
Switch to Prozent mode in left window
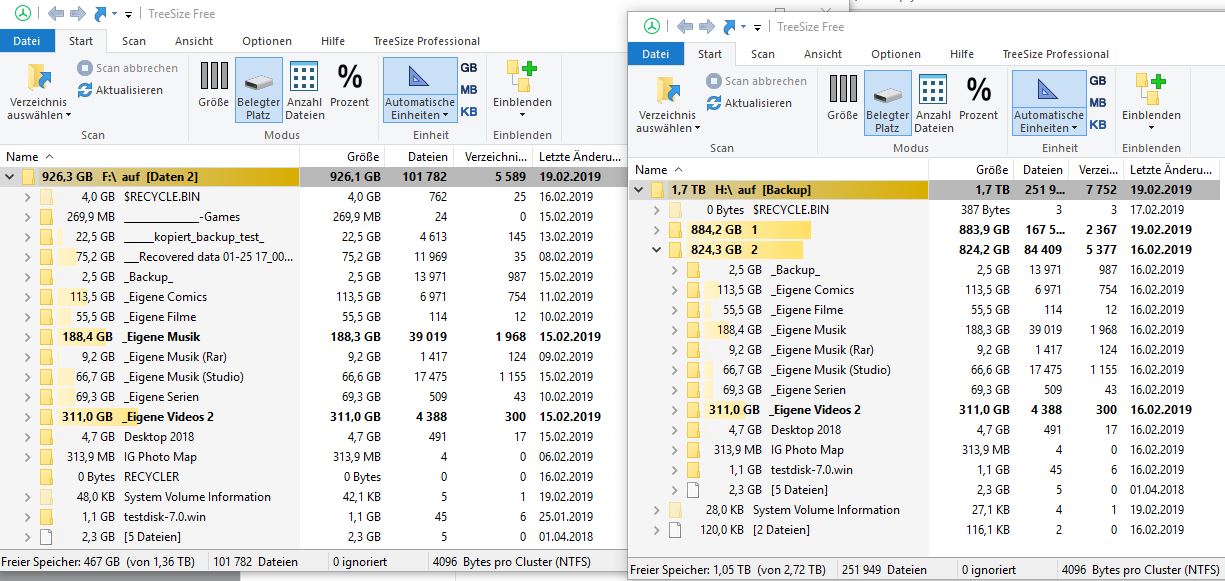(x=350, y=84)
